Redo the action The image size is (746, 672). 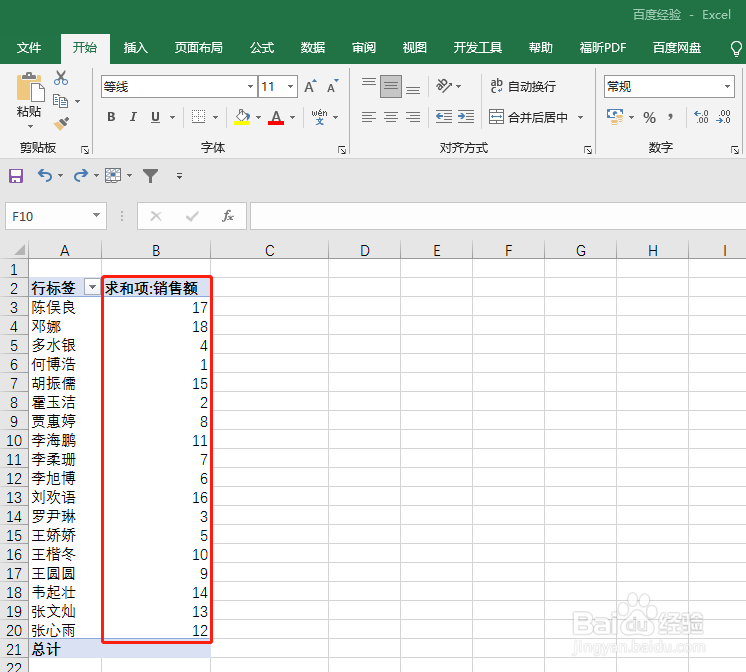click(80, 176)
